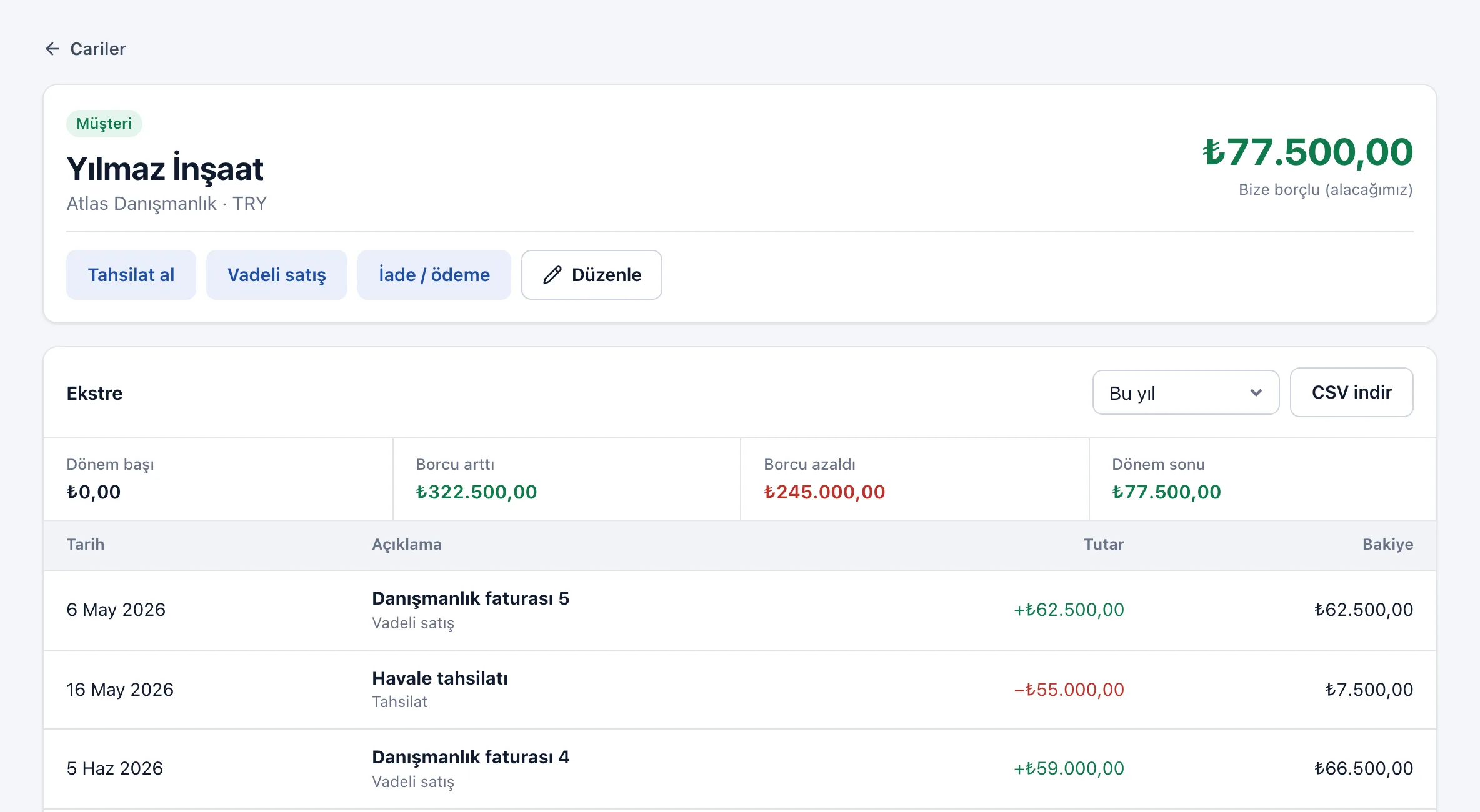Click the Dönem başı ₺0,00 value
1480x812 pixels.
(94, 492)
